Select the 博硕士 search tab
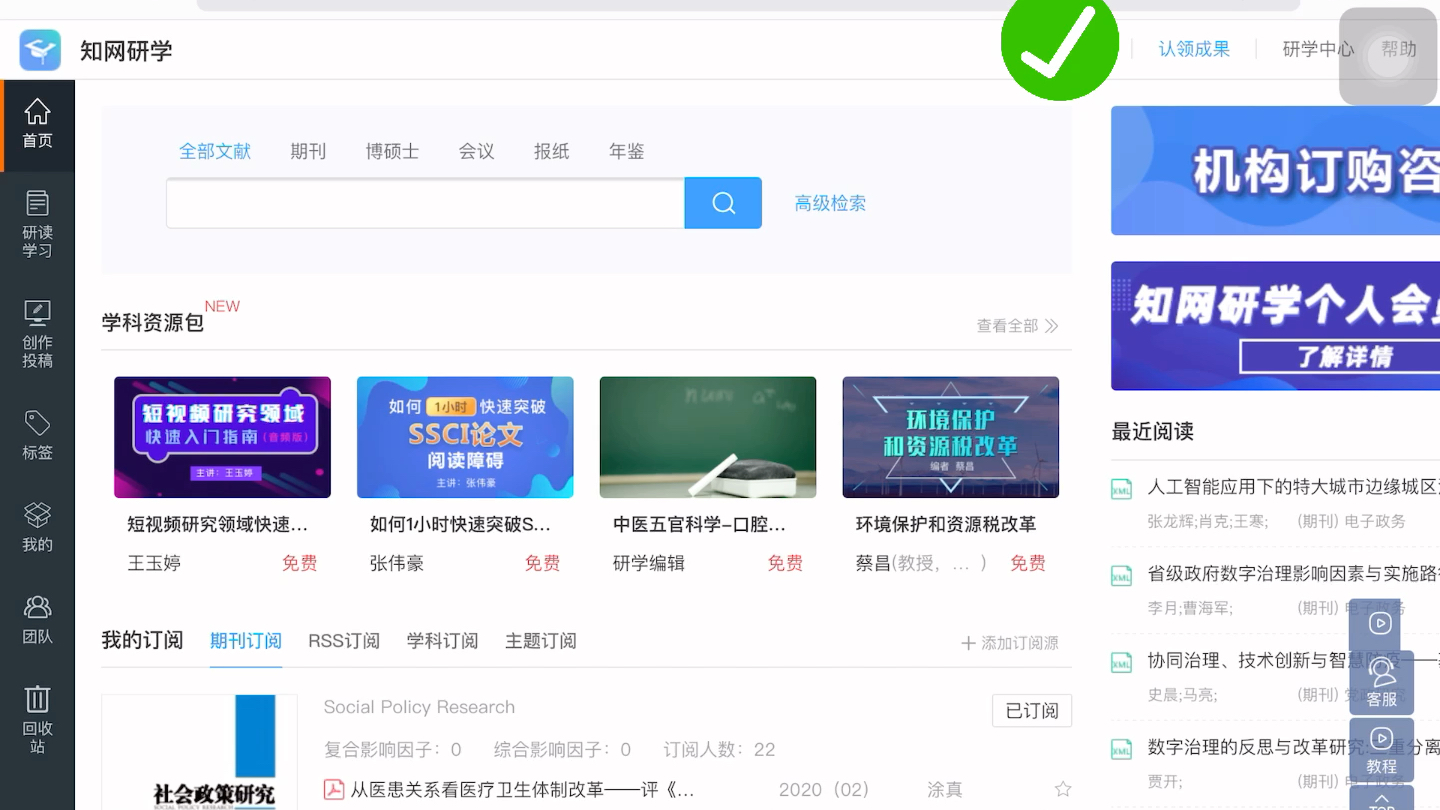1440x810 pixels. (392, 151)
